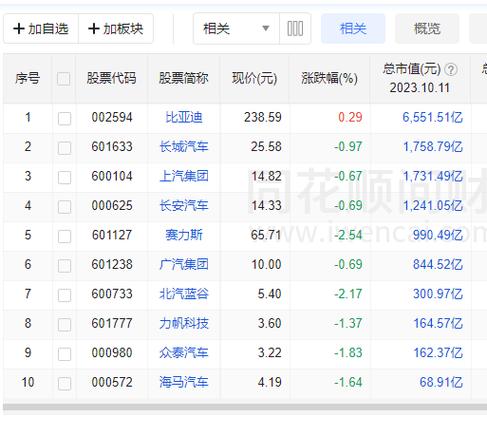The image size is (487, 436).
Task: Select stock code 600733
Action: click(112, 294)
